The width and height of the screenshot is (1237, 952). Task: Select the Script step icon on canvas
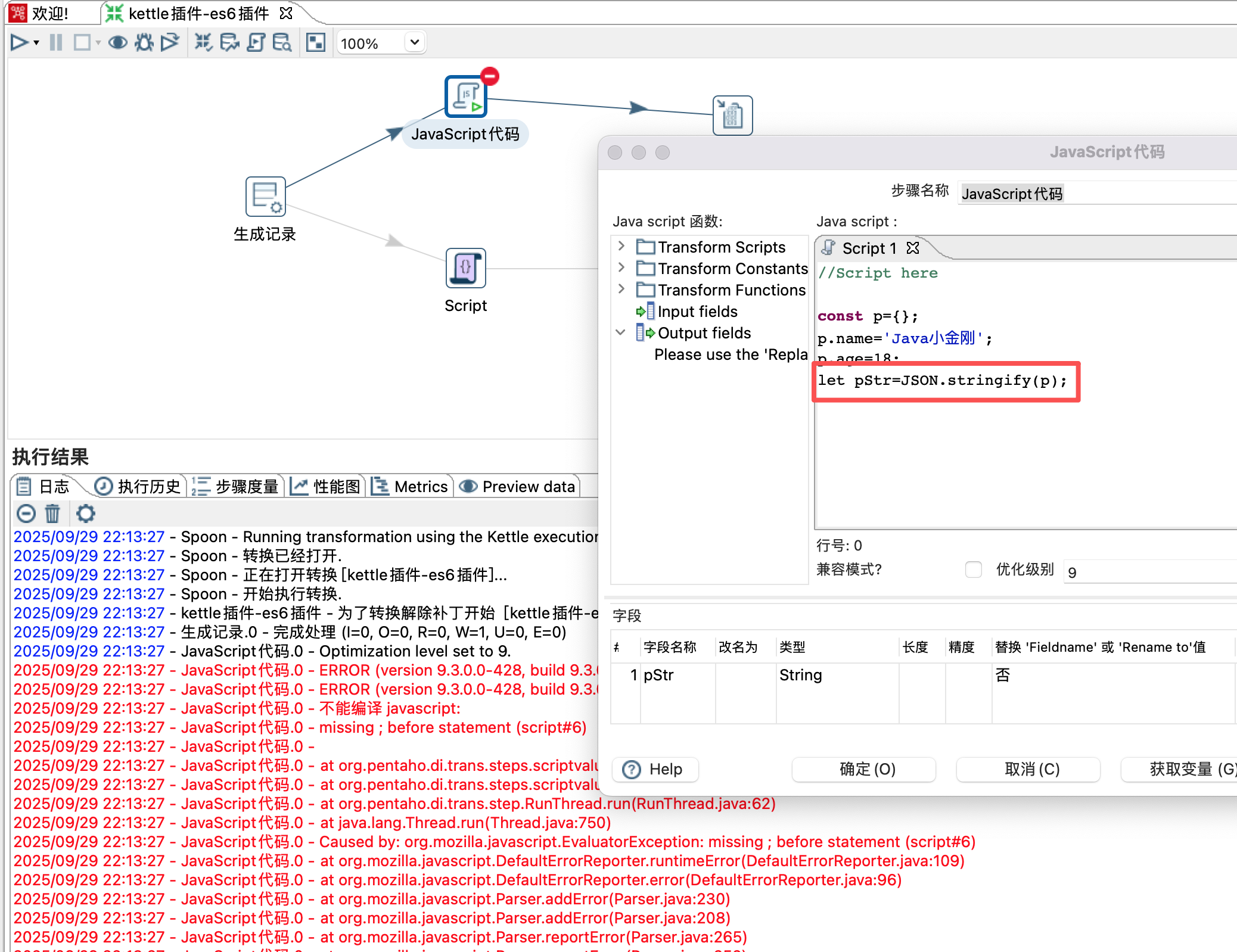tap(465, 268)
